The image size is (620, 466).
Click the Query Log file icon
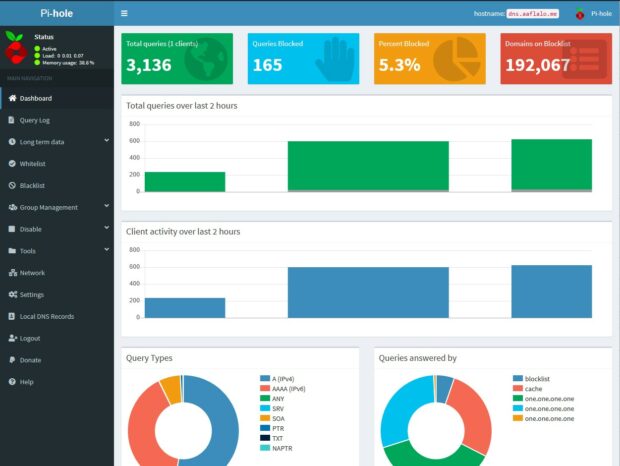coord(11,120)
